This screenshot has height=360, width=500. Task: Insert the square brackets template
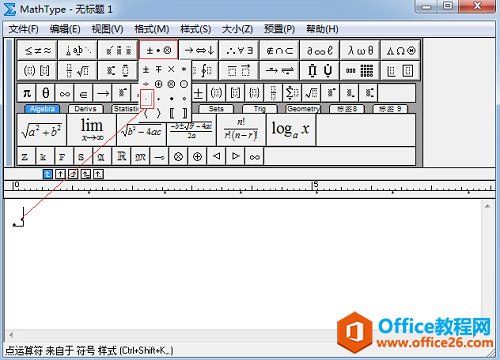click(235, 93)
